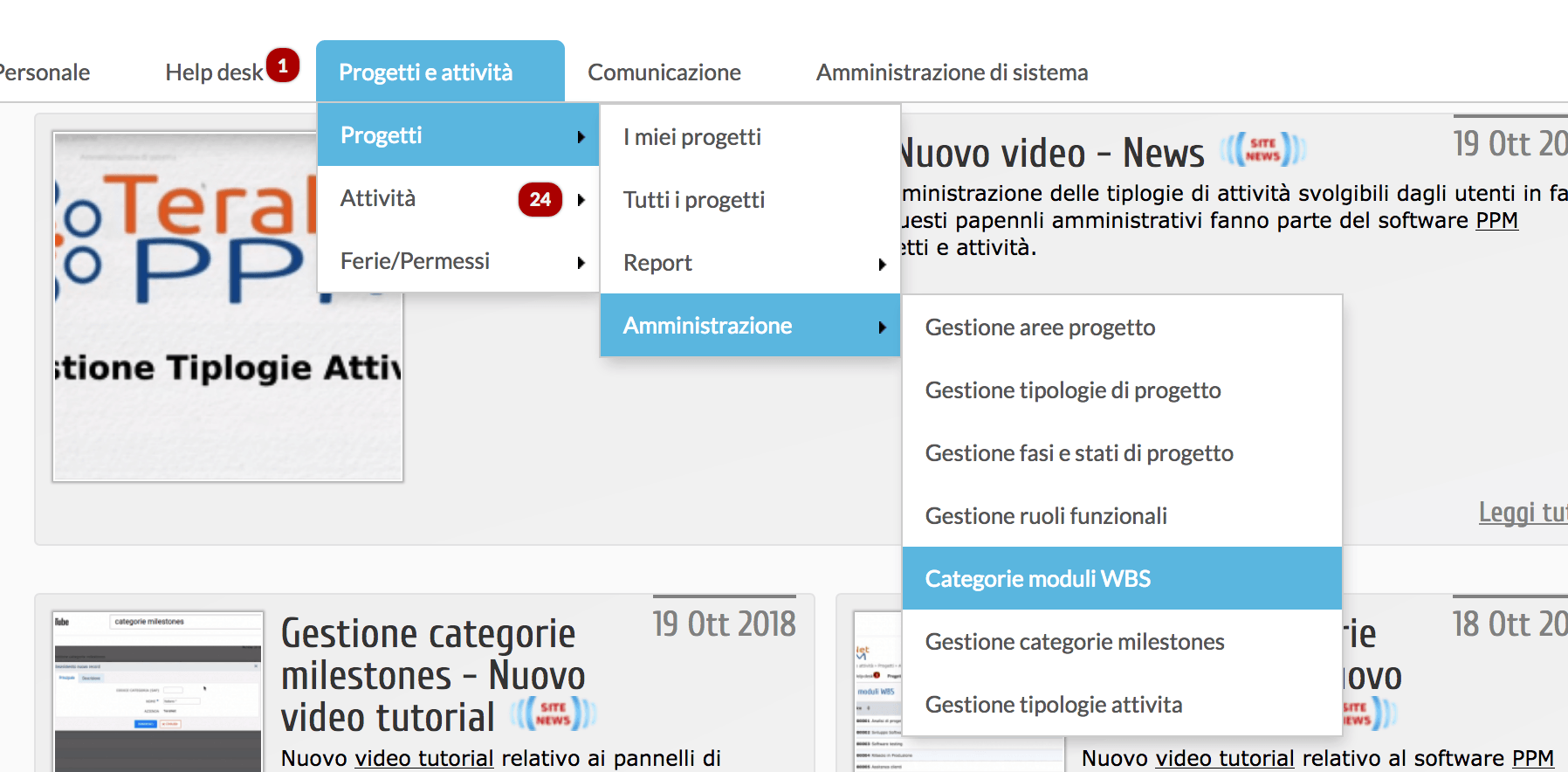Click the Help desk notification badge 1
This screenshot has width=1568, height=772.
(x=283, y=65)
